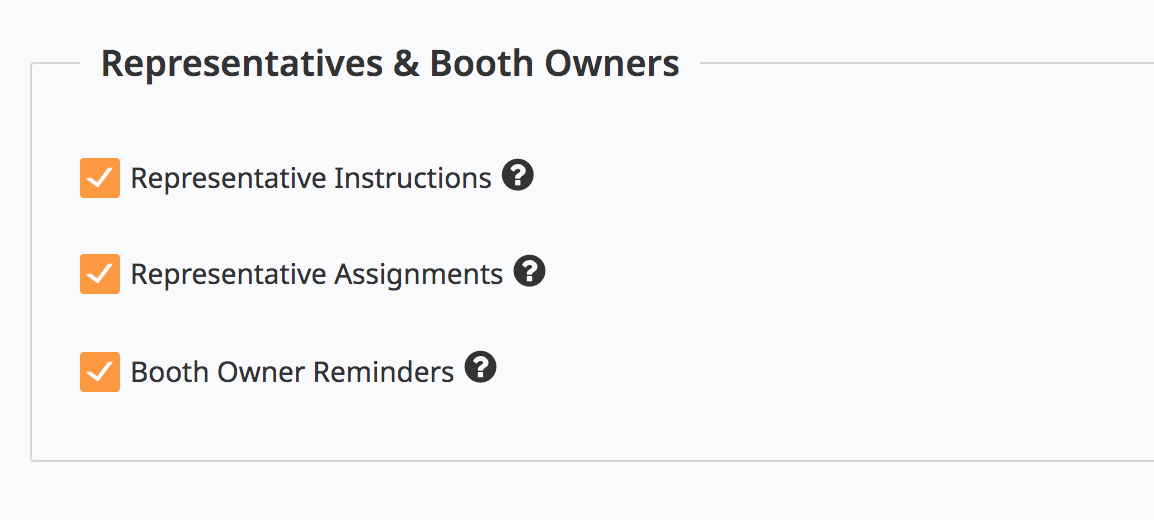Uncheck the Booth Owner Reminders checkbox
Screen dimensions: 1154x520
[x=100, y=371]
